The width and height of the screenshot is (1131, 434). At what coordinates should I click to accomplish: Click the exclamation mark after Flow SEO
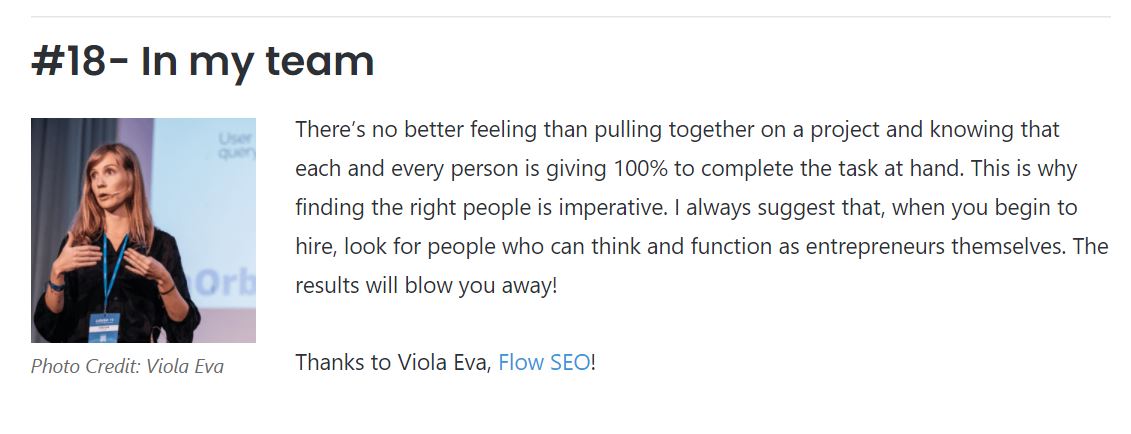(x=593, y=363)
